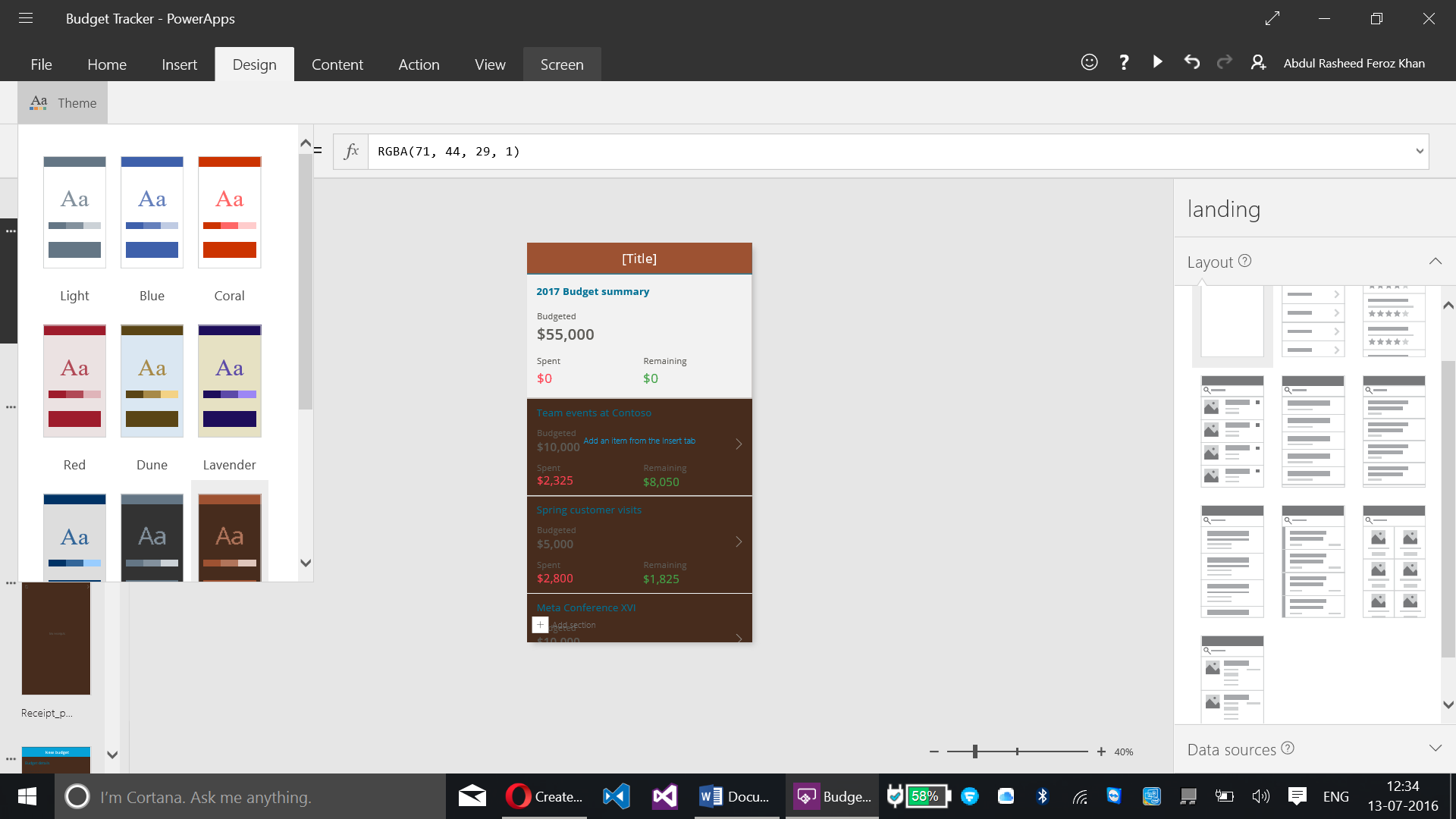Open the Bluetooth tray icon

pos(1042,796)
